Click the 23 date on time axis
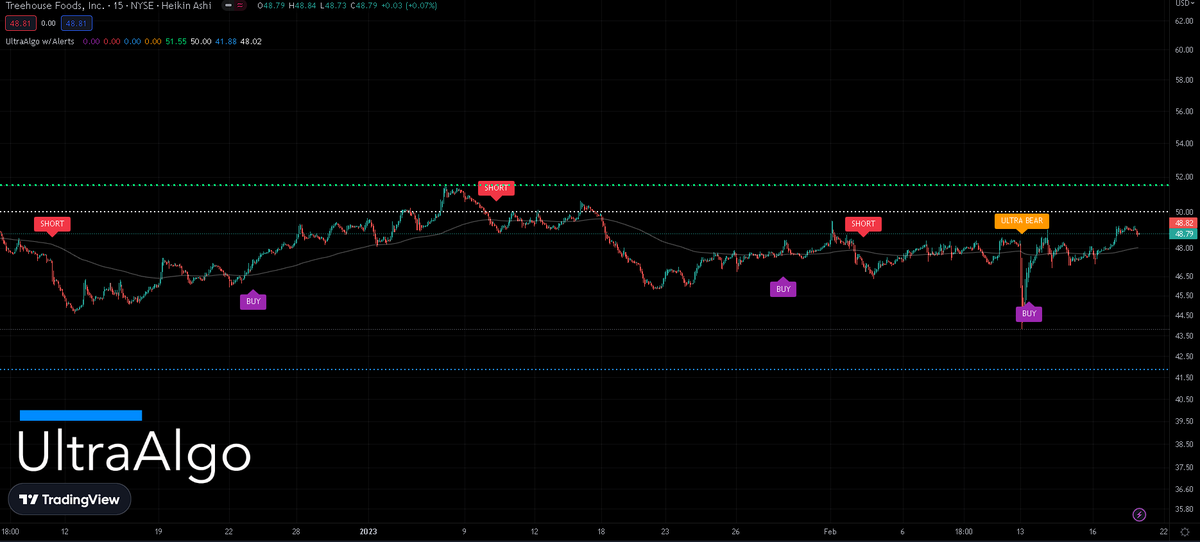 [665, 533]
